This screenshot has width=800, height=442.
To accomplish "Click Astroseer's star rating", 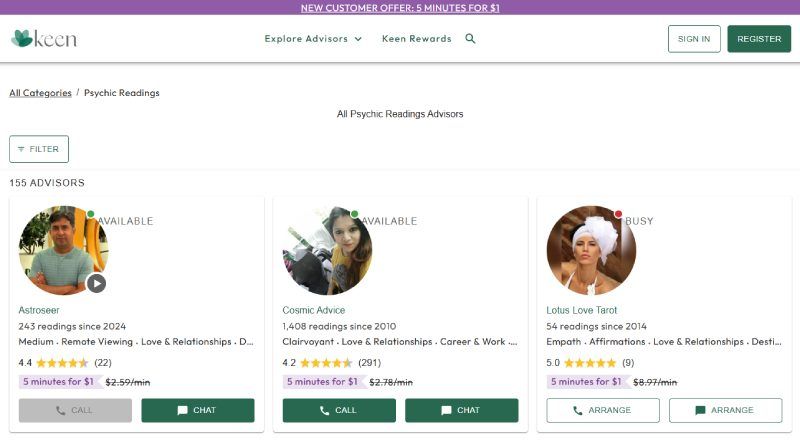I will [x=62, y=363].
